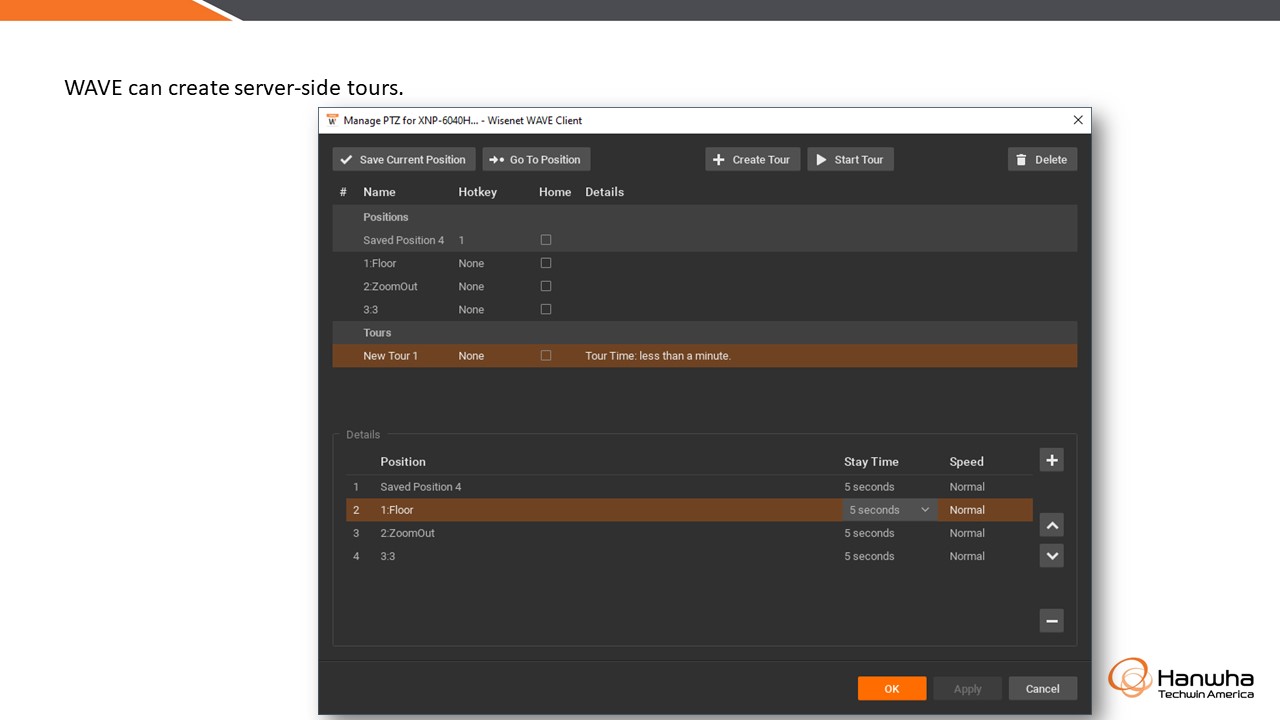Select tour step 4 3:3
The height and width of the screenshot is (720, 1280).
(690, 556)
